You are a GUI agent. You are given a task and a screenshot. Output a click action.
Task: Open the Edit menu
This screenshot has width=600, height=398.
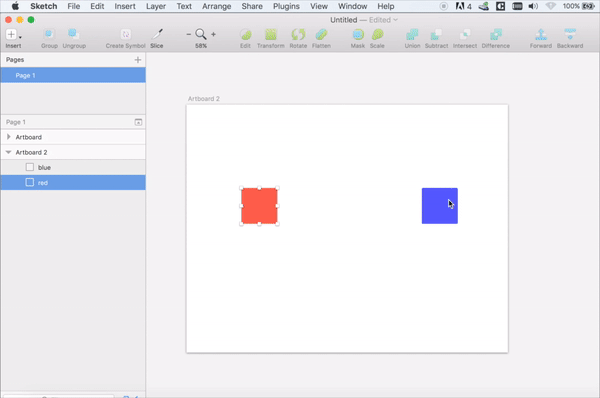click(97, 6)
